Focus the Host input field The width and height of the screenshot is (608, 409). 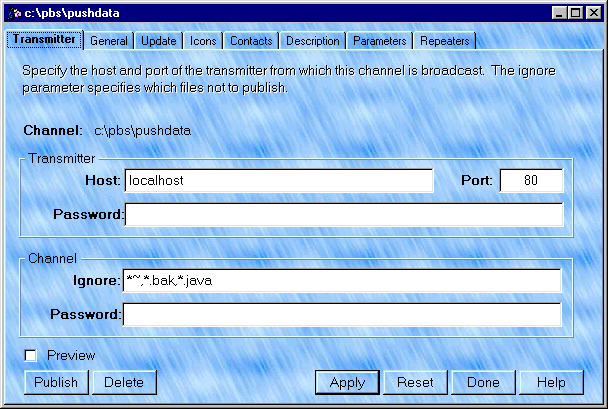coord(278,181)
